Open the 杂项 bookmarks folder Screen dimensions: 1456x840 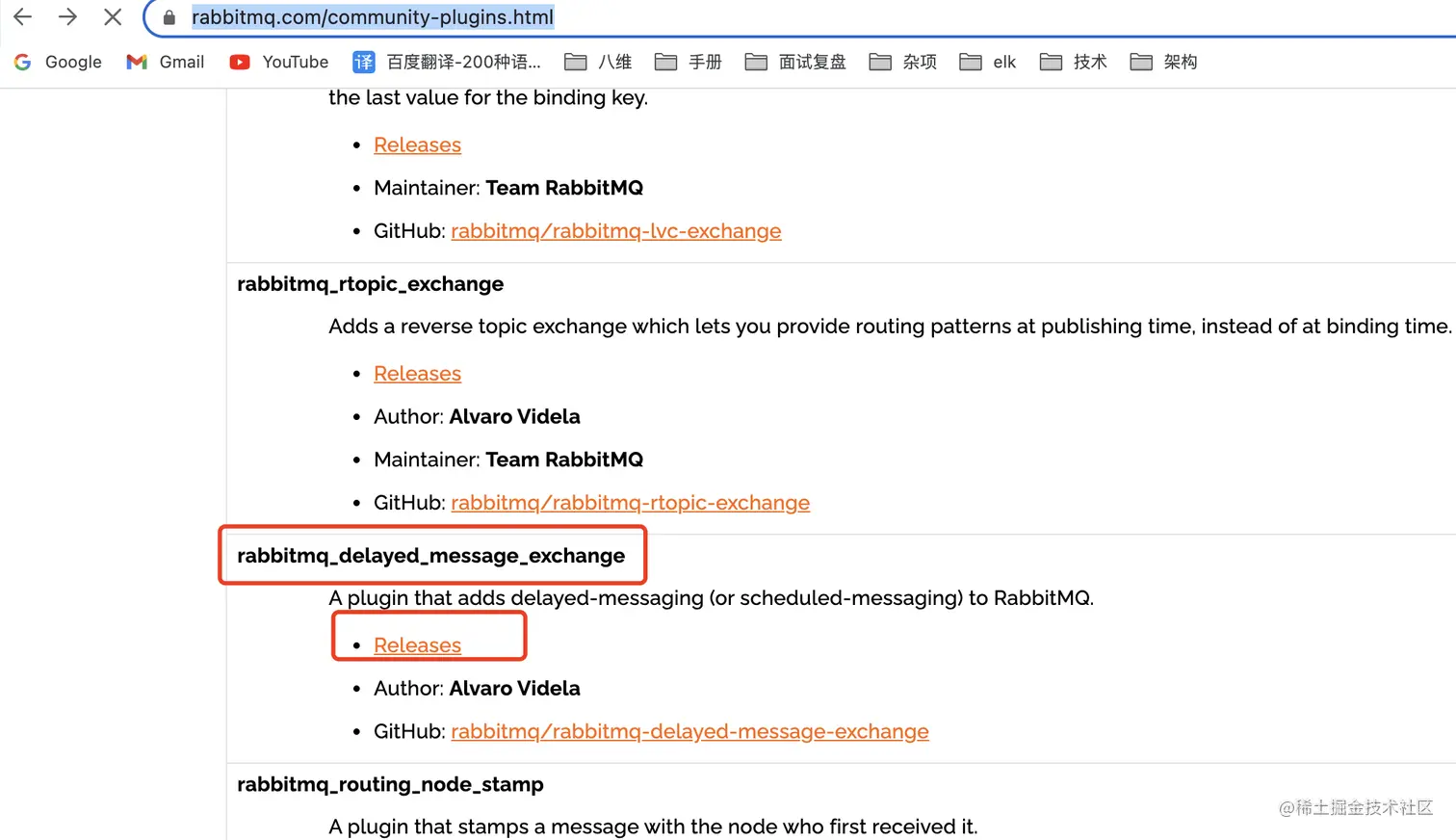pyautogui.click(x=903, y=62)
